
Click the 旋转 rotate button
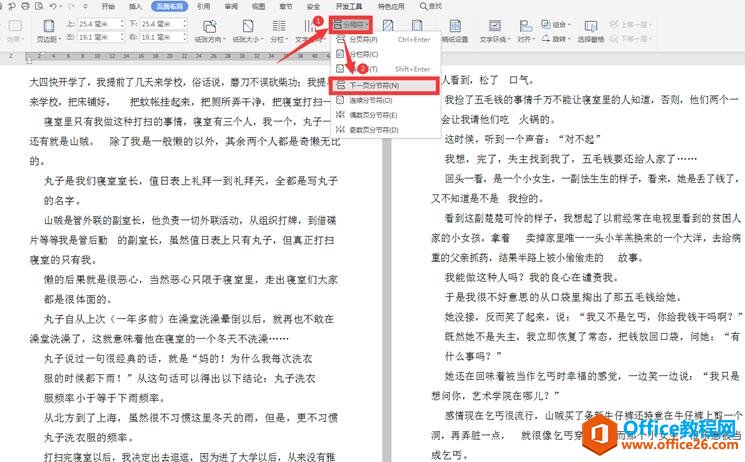click(556, 38)
